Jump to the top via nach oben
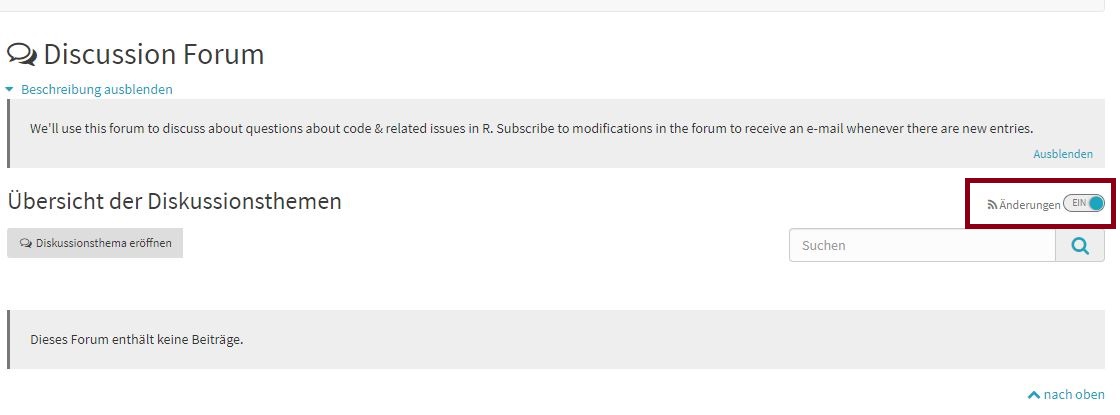Image resolution: width=1120 pixels, height=415 pixels. 1074,395
